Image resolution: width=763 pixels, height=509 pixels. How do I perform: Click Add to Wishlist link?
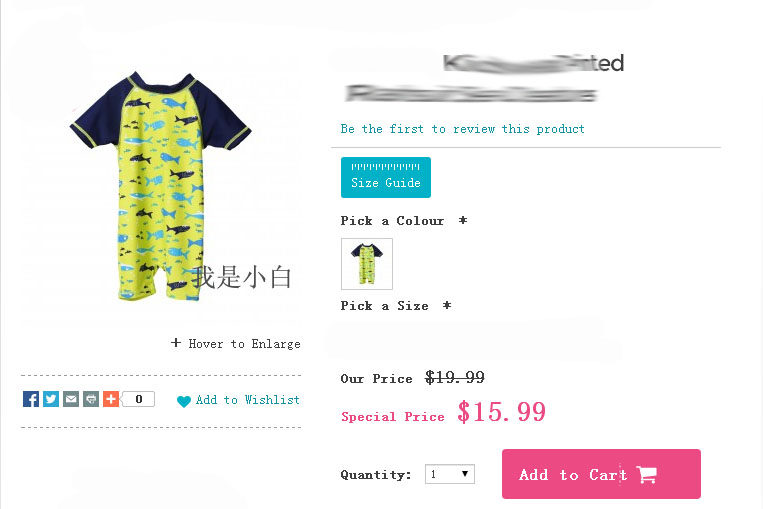coord(248,400)
